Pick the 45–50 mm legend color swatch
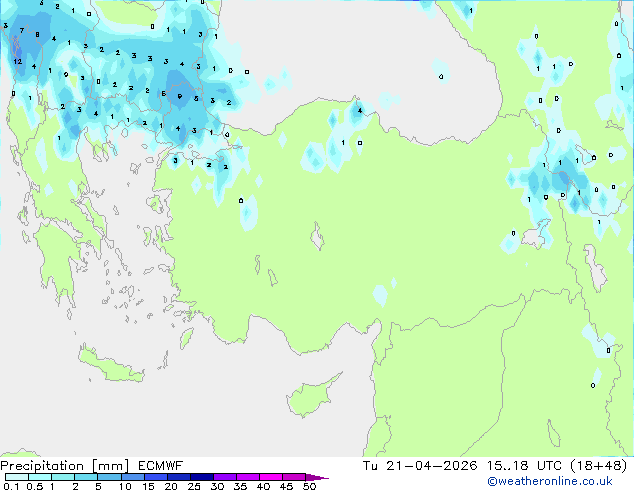 [x=294, y=477]
